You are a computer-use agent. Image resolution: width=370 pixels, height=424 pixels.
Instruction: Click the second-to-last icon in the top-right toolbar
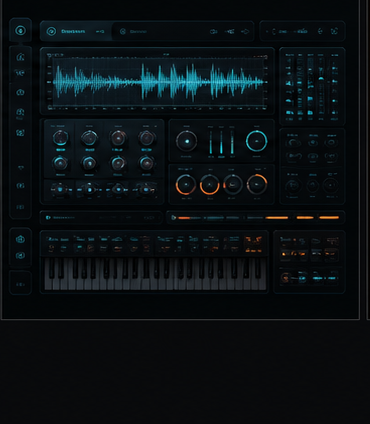coord(320,31)
